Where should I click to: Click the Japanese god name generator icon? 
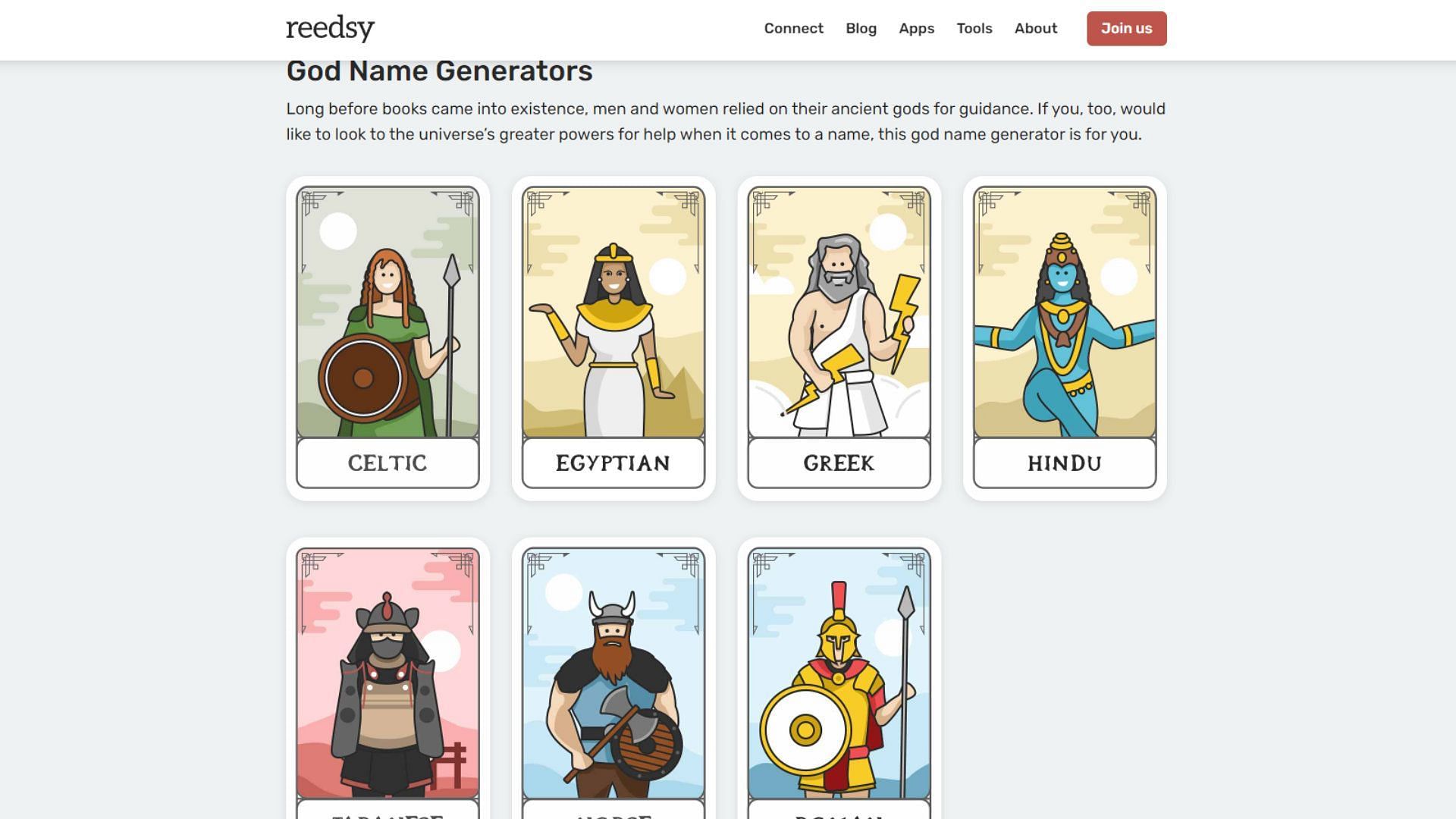click(x=387, y=680)
